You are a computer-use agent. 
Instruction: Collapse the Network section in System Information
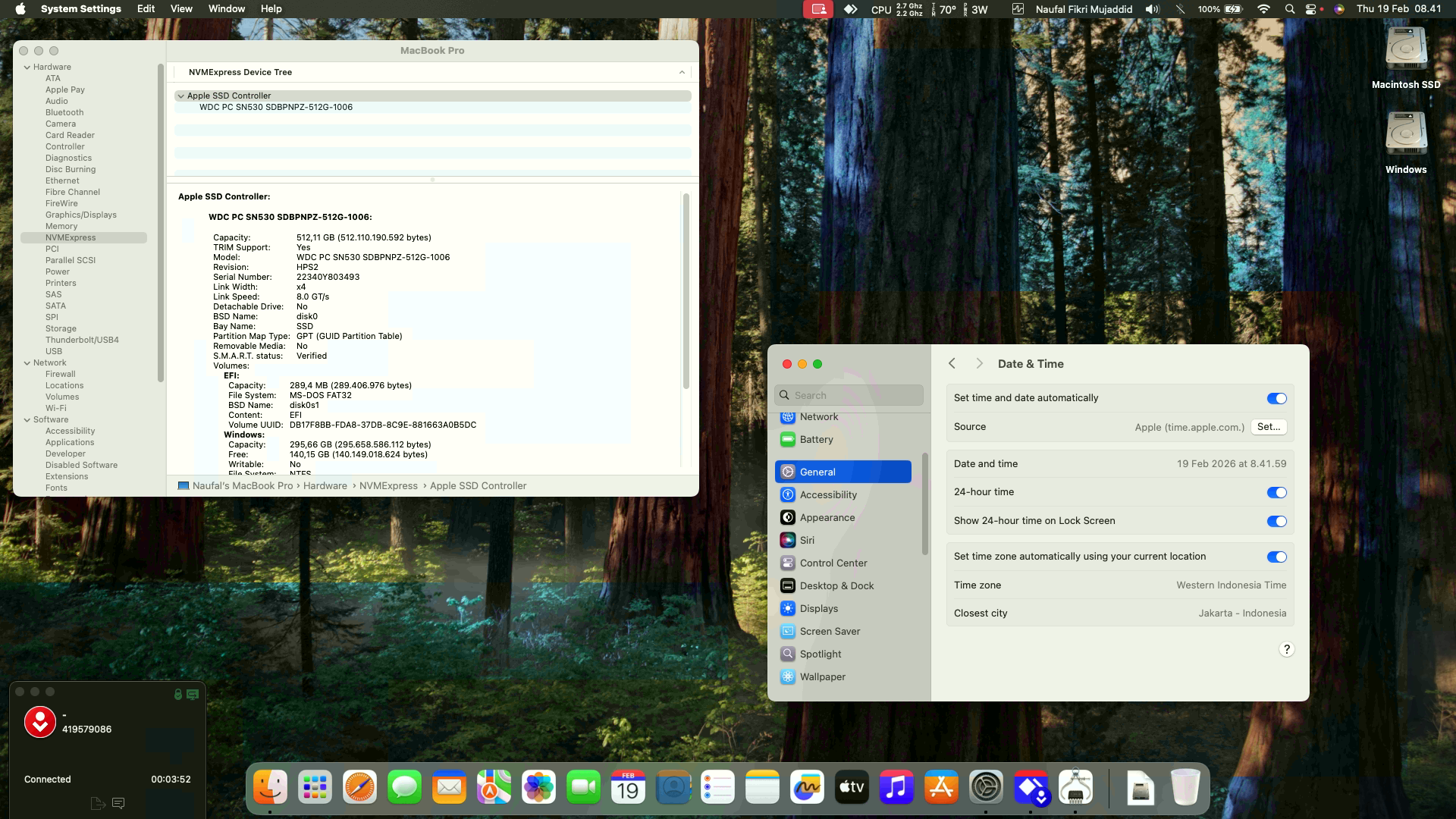(x=27, y=362)
